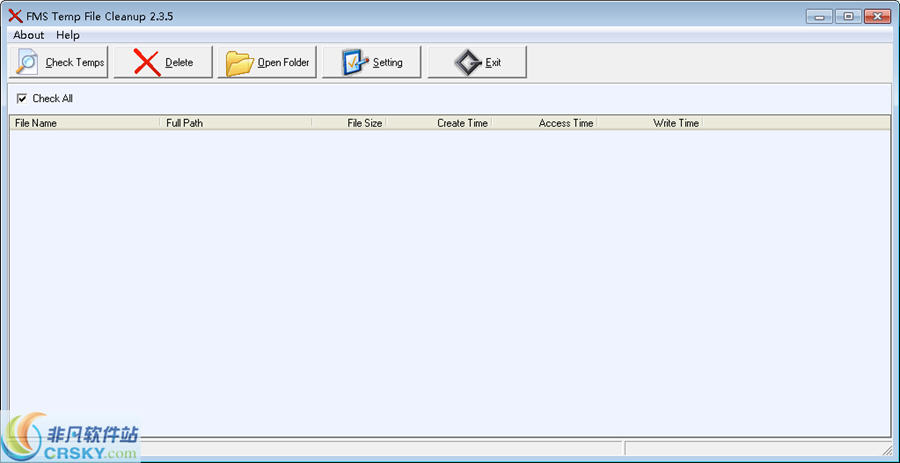The height and width of the screenshot is (463, 900).
Task: Sort list by File Name column
Action: pos(85,123)
